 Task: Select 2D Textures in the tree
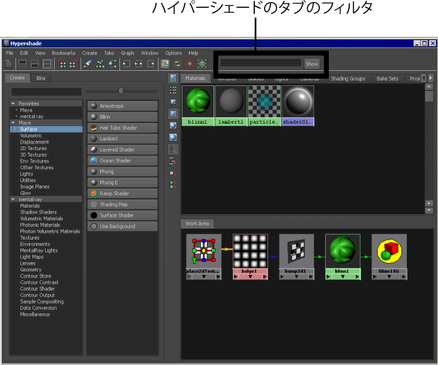(33, 148)
